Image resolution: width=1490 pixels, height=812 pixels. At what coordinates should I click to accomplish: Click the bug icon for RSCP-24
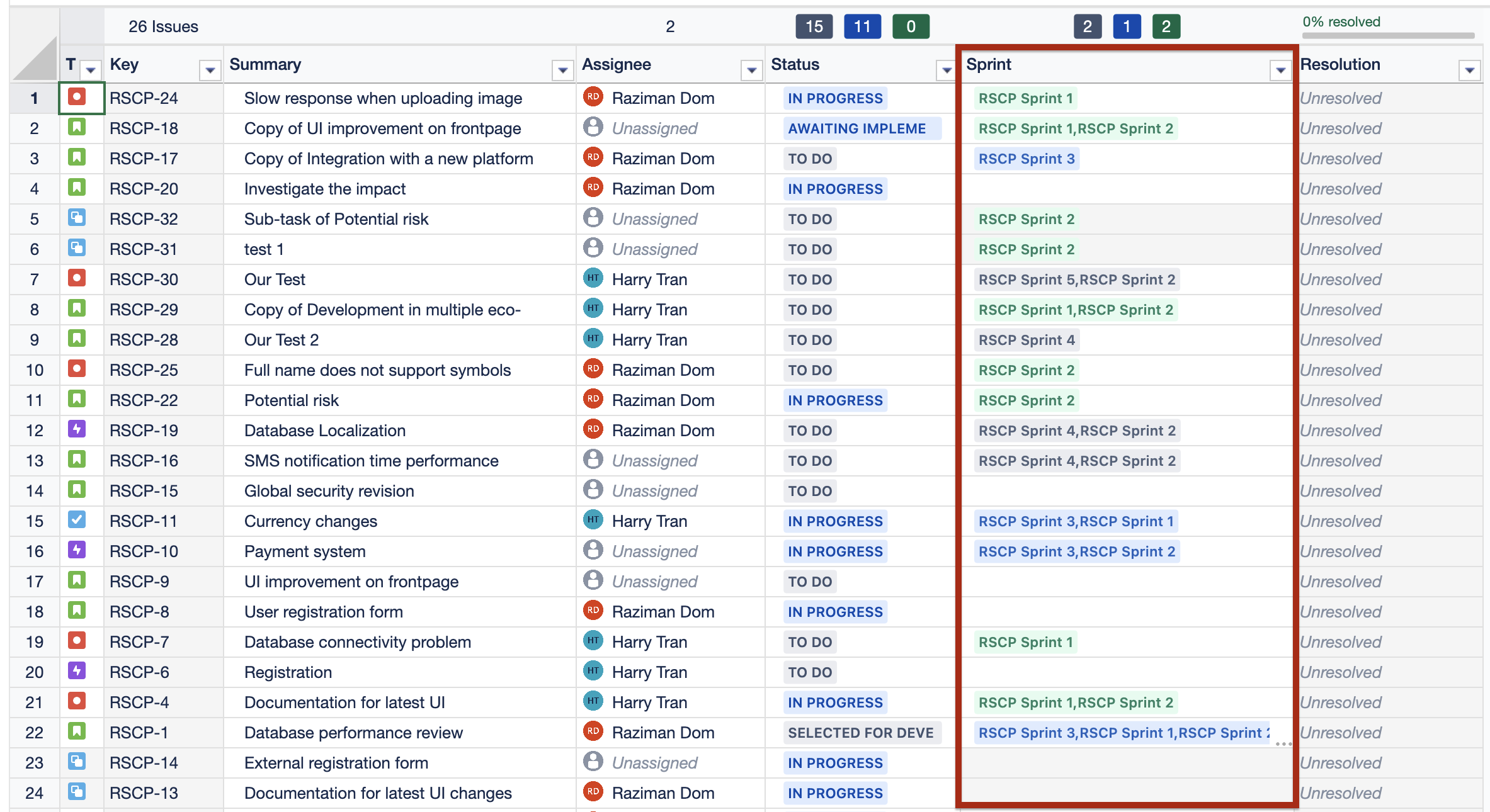77,97
